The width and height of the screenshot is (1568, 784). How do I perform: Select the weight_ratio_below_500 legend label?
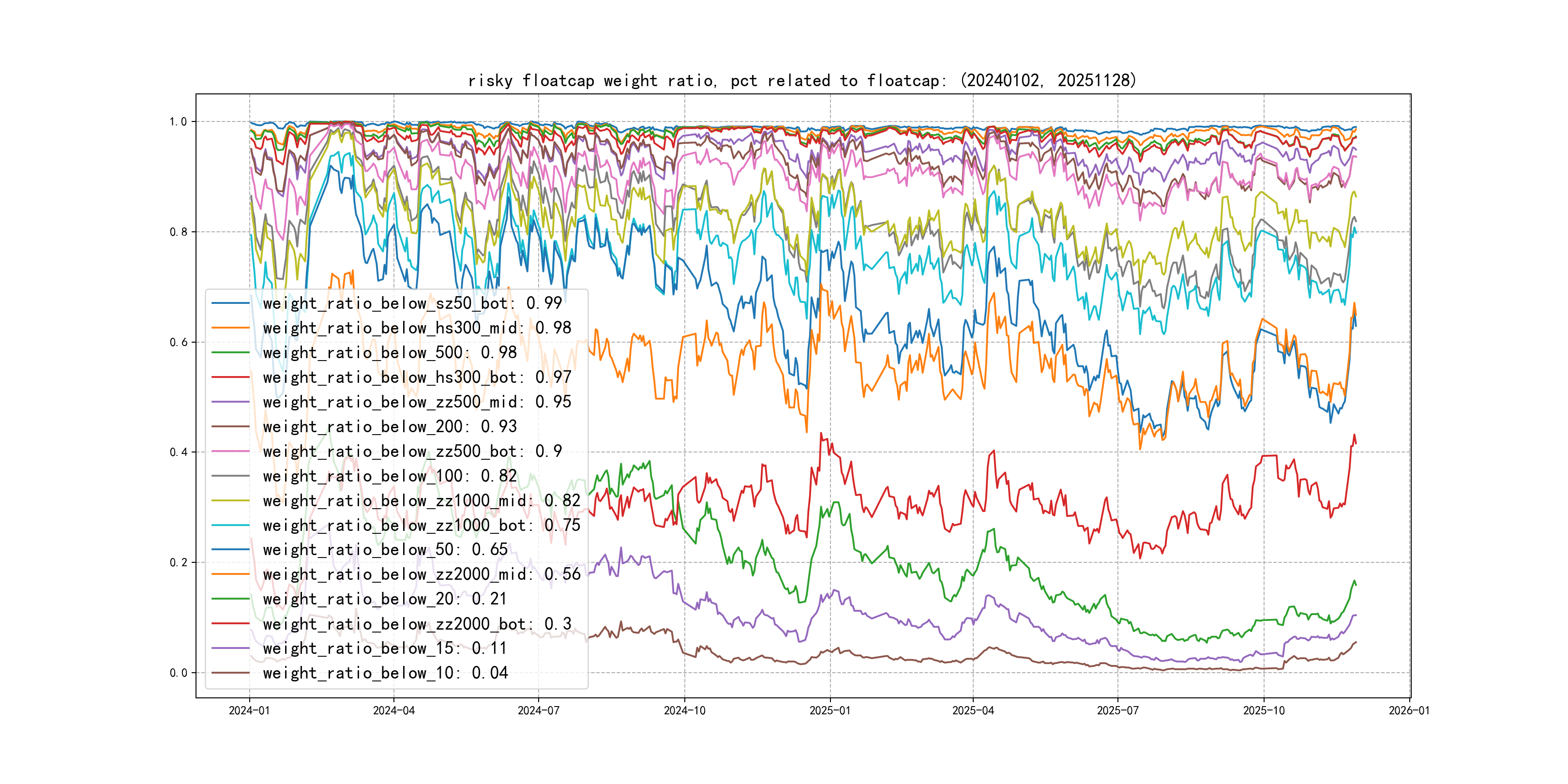pyautogui.click(x=390, y=352)
